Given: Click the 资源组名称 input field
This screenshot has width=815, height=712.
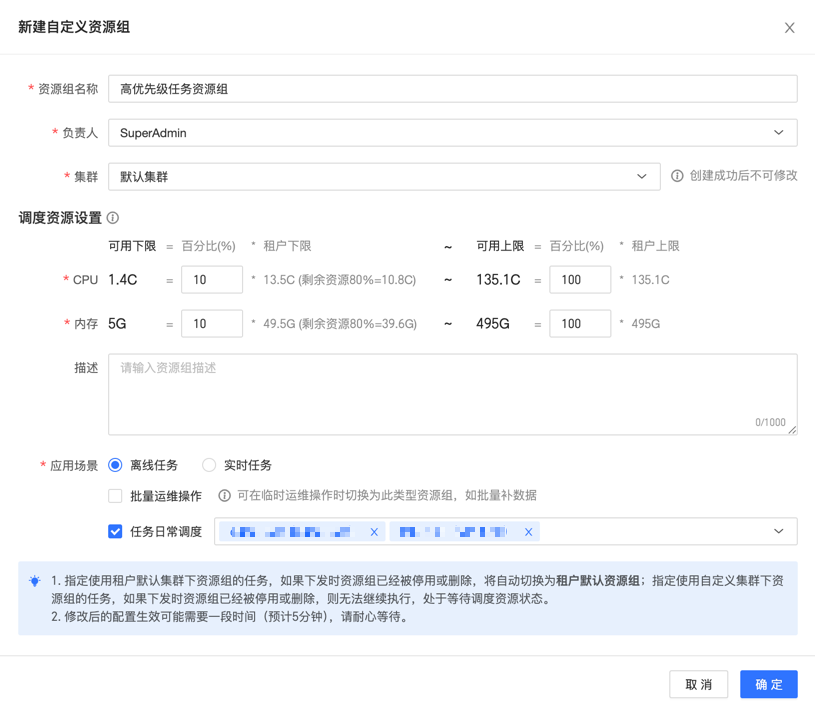Looking at the screenshot, I should click(x=450, y=88).
